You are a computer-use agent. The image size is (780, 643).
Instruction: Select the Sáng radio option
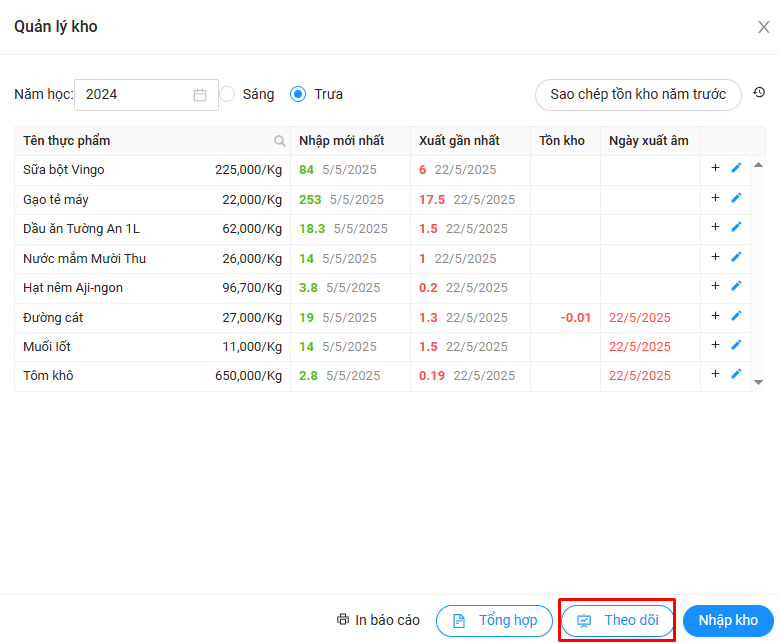[x=227, y=94]
